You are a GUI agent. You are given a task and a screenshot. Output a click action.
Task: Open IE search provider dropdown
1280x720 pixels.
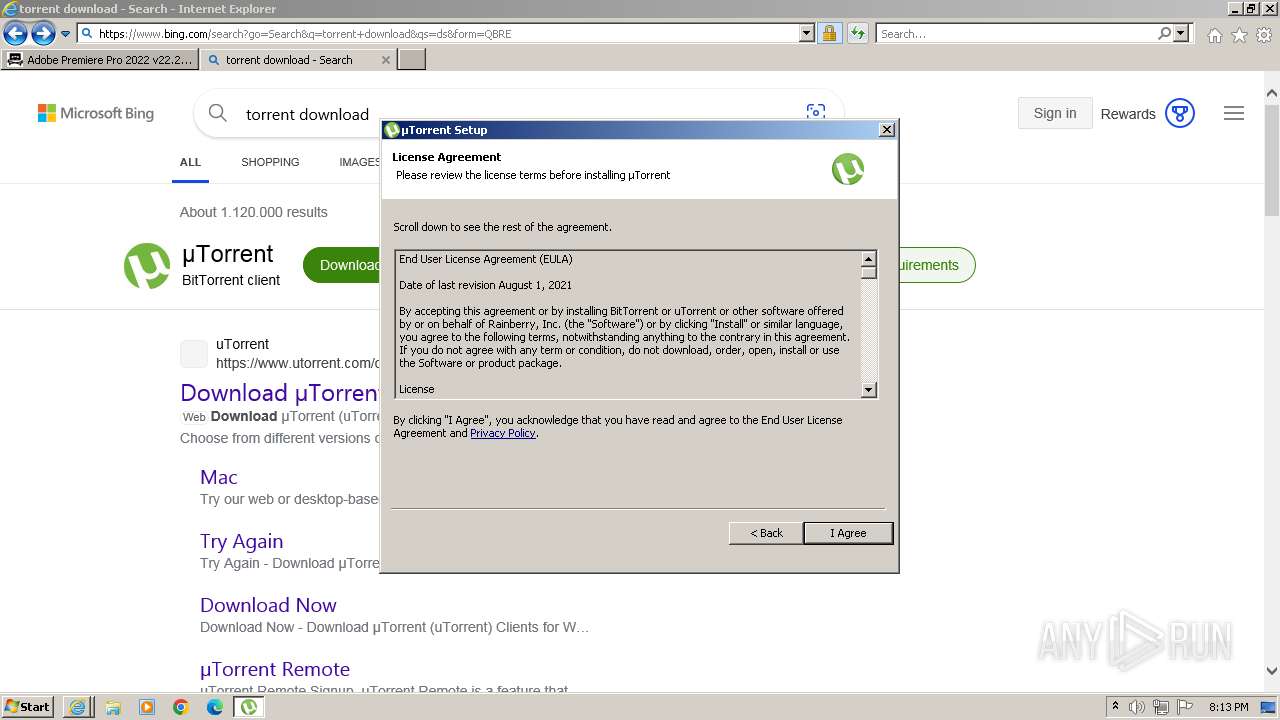(x=1181, y=34)
